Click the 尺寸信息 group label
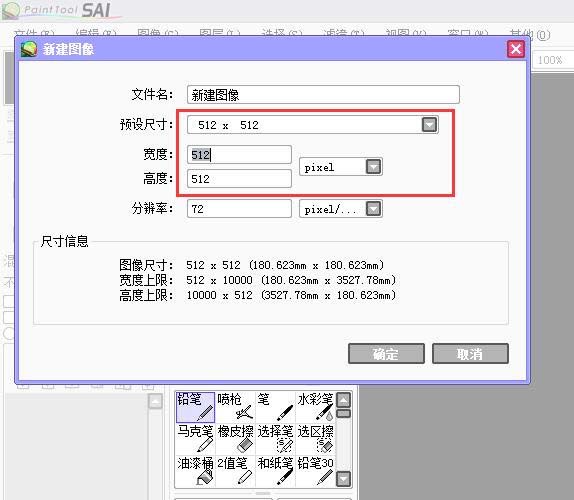This screenshot has height=500, width=574. 64,241
